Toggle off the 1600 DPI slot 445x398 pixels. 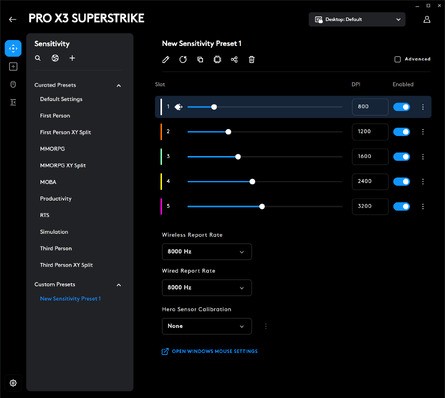pos(401,157)
